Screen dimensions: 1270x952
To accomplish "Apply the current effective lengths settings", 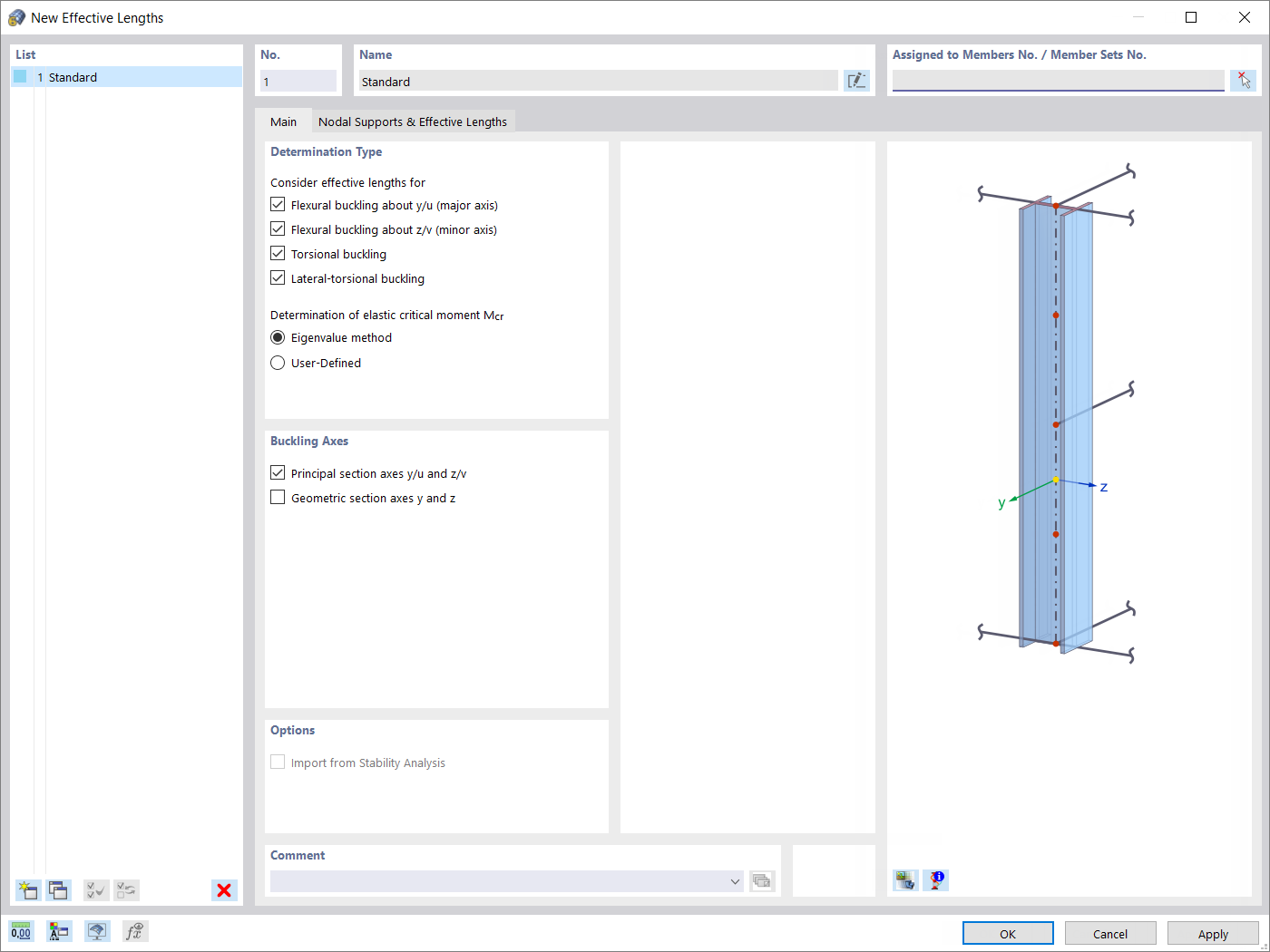I will 1213,933.
